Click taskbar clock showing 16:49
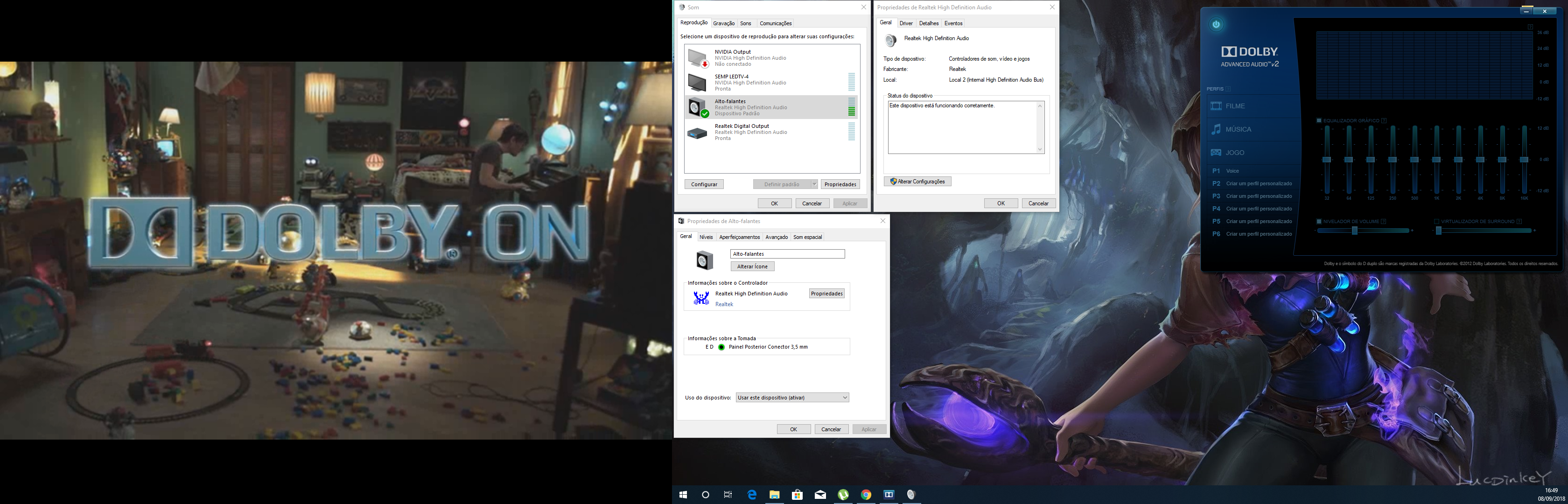 pyautogui.click(x=1552, y=490)
